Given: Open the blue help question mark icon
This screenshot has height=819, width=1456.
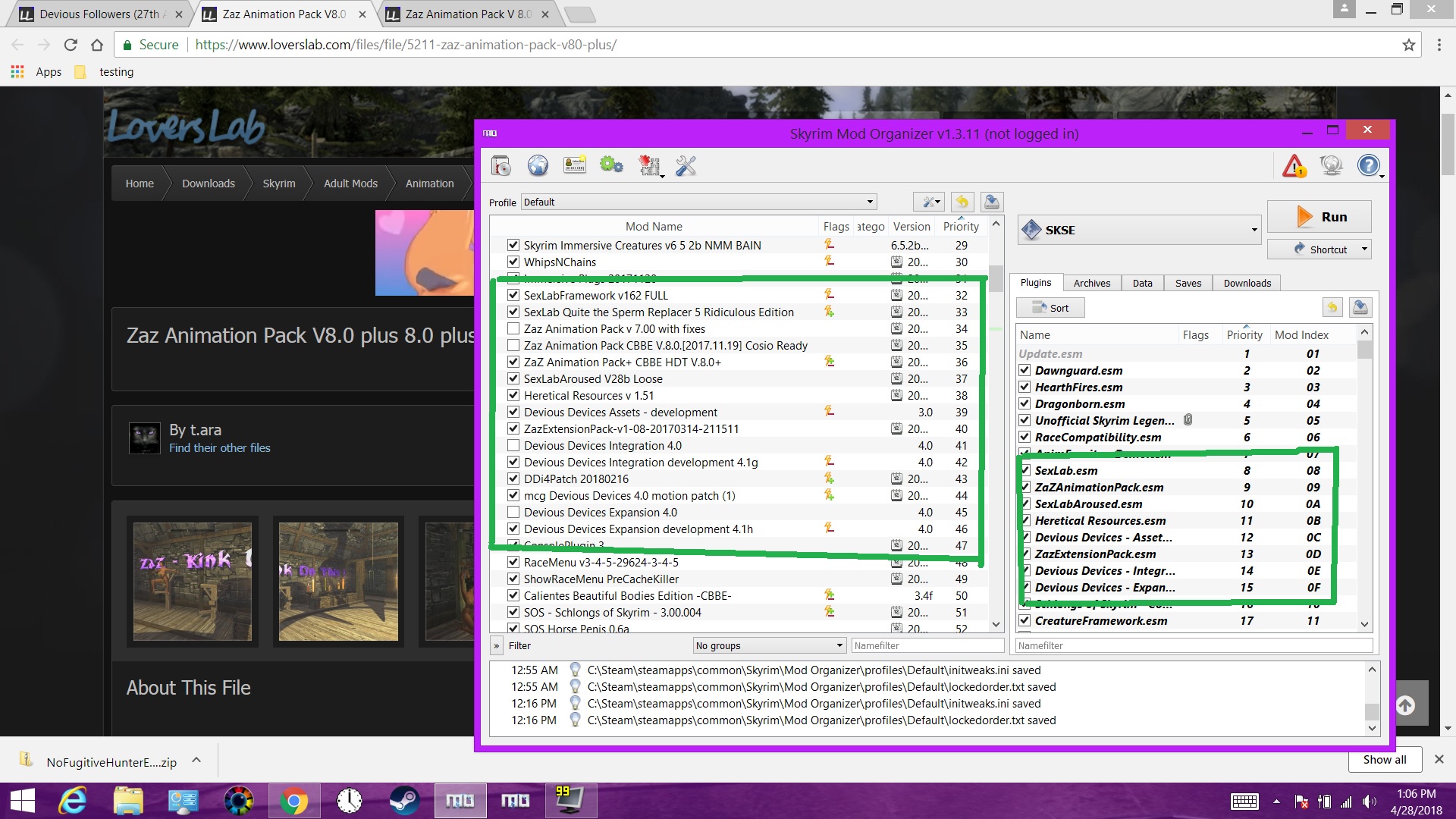Looking at the screenshot, I should coord(1369,165).
